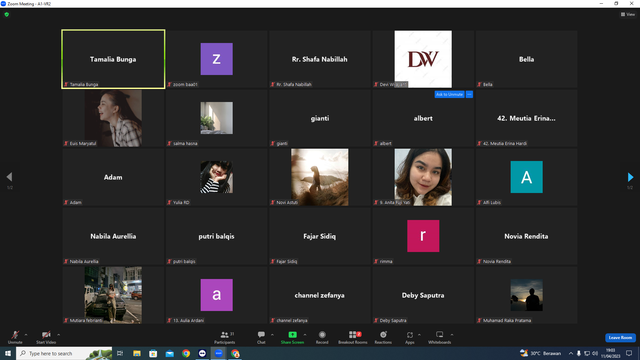640x360 pixels.
Task: Select the DW logo participant tile
Action: coord(423,59)
